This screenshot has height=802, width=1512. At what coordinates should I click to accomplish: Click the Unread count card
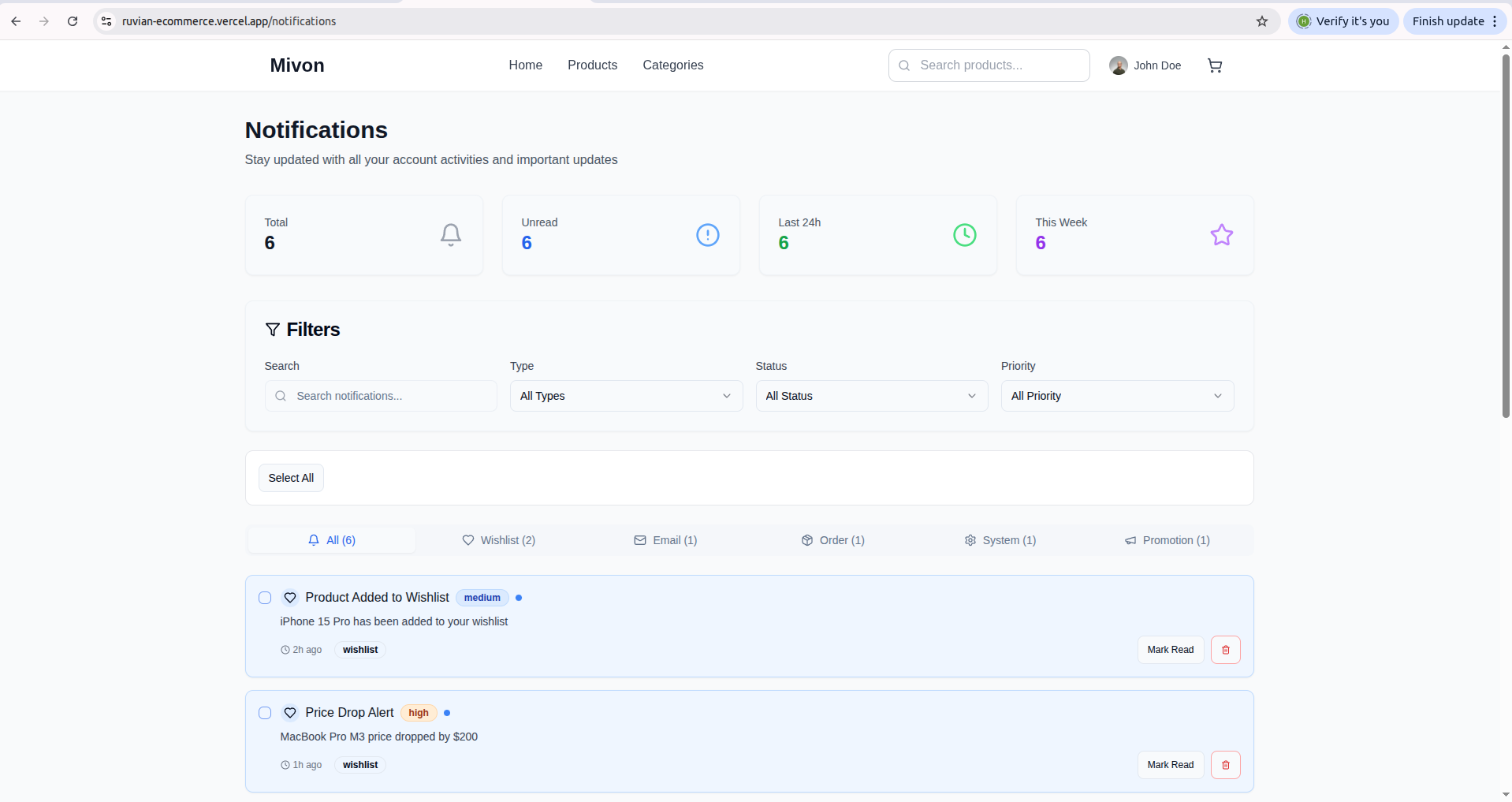point(621,235)
